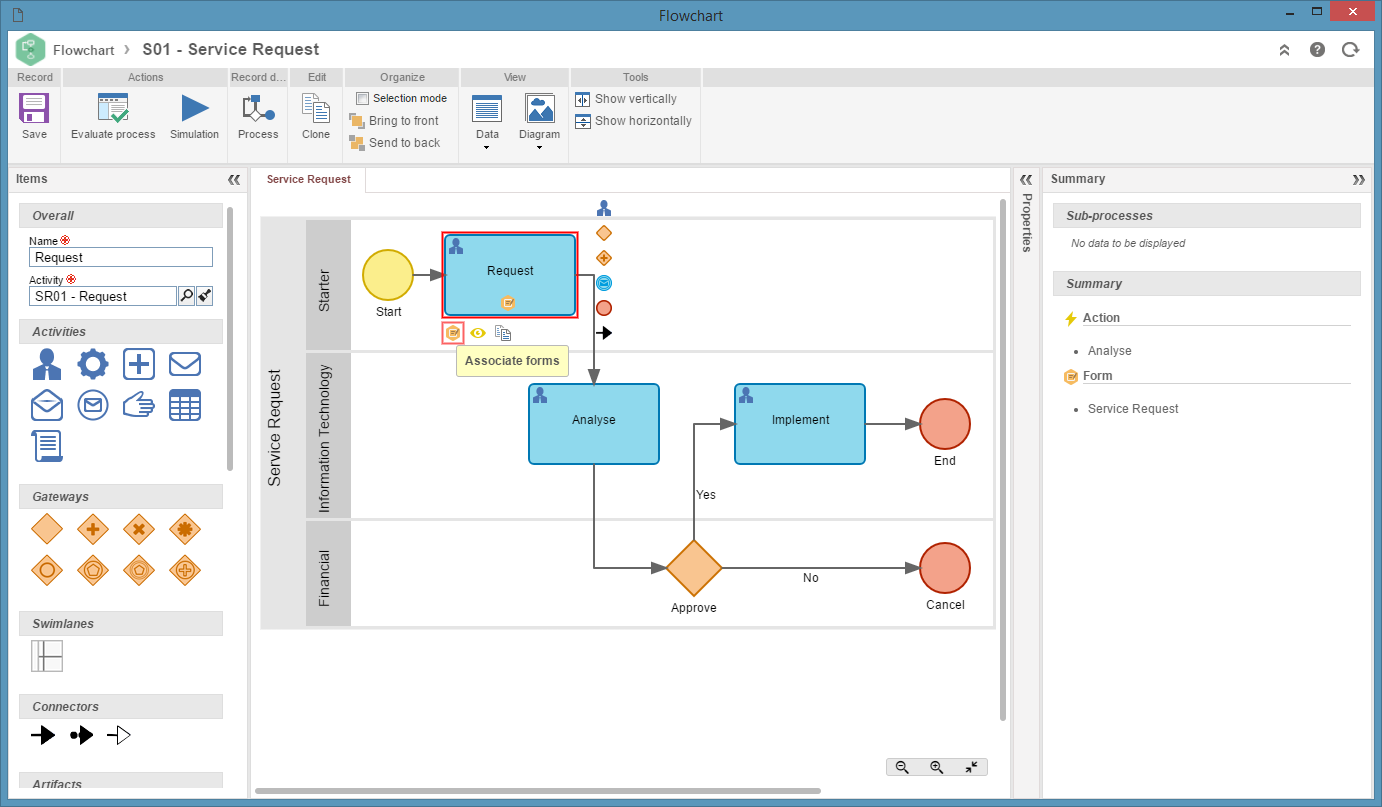The height and width of the screenshot is (807, 1382).
Task: Click into the Name input field
Action: pyautogui.click(x=121, y=257)
